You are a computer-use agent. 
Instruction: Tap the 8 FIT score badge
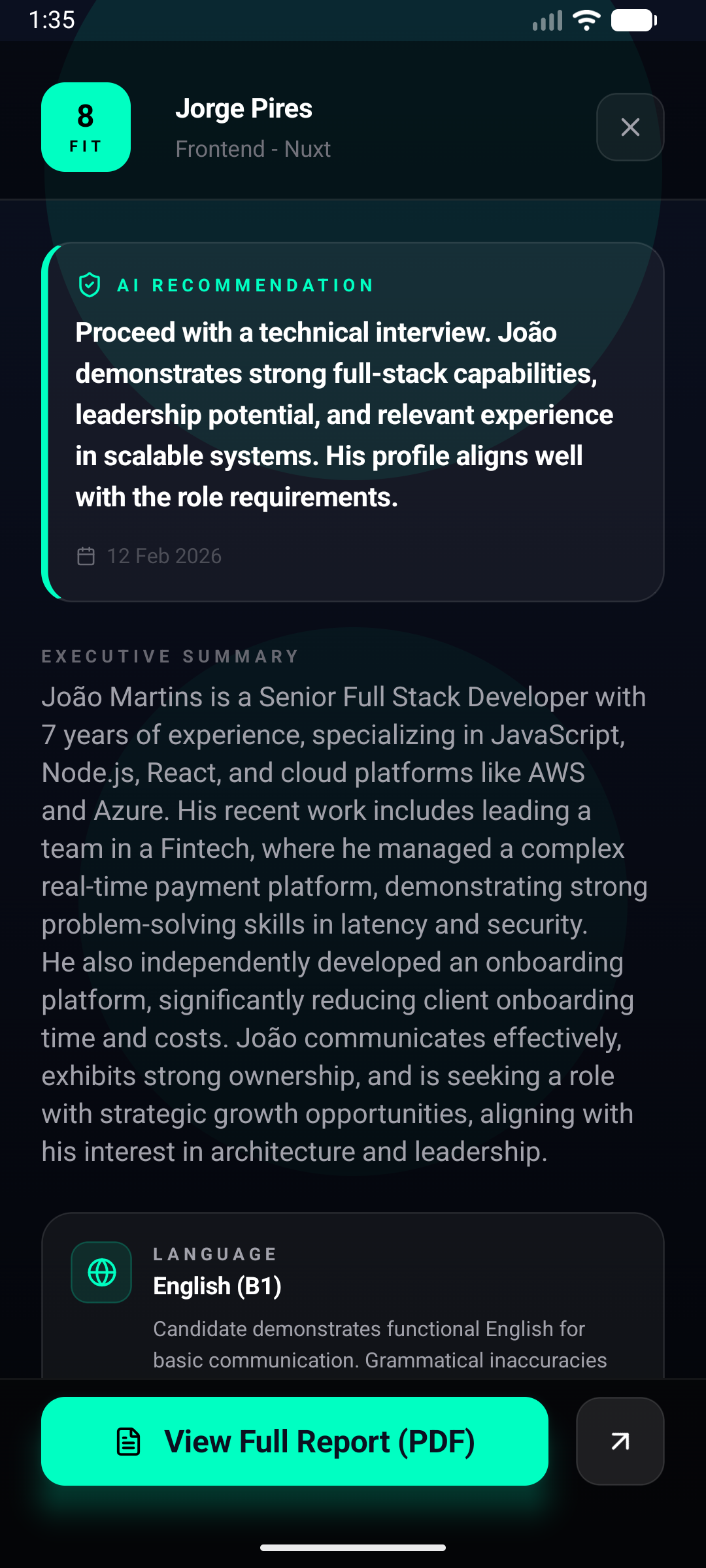pos(86,127)
